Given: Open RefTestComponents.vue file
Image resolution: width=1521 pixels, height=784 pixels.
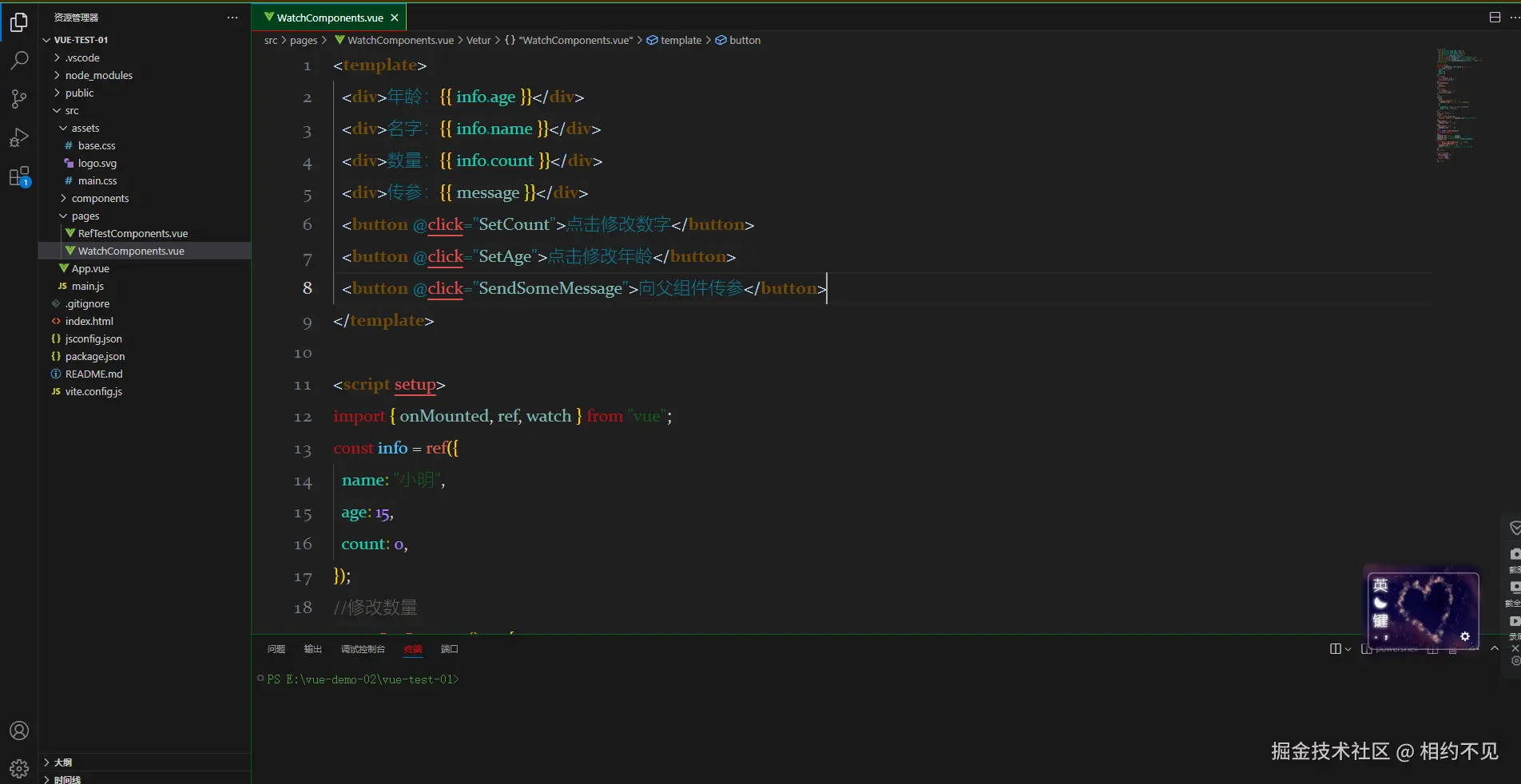Looking at the screenshot, I should (x=133, y=233).
